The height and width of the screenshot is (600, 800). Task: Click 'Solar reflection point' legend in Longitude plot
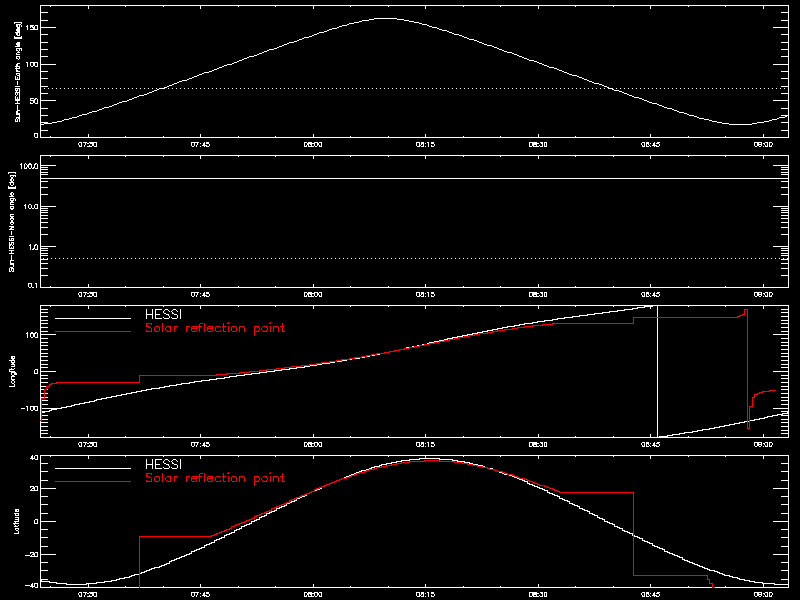pyautogui.click(x=215, y=328)
